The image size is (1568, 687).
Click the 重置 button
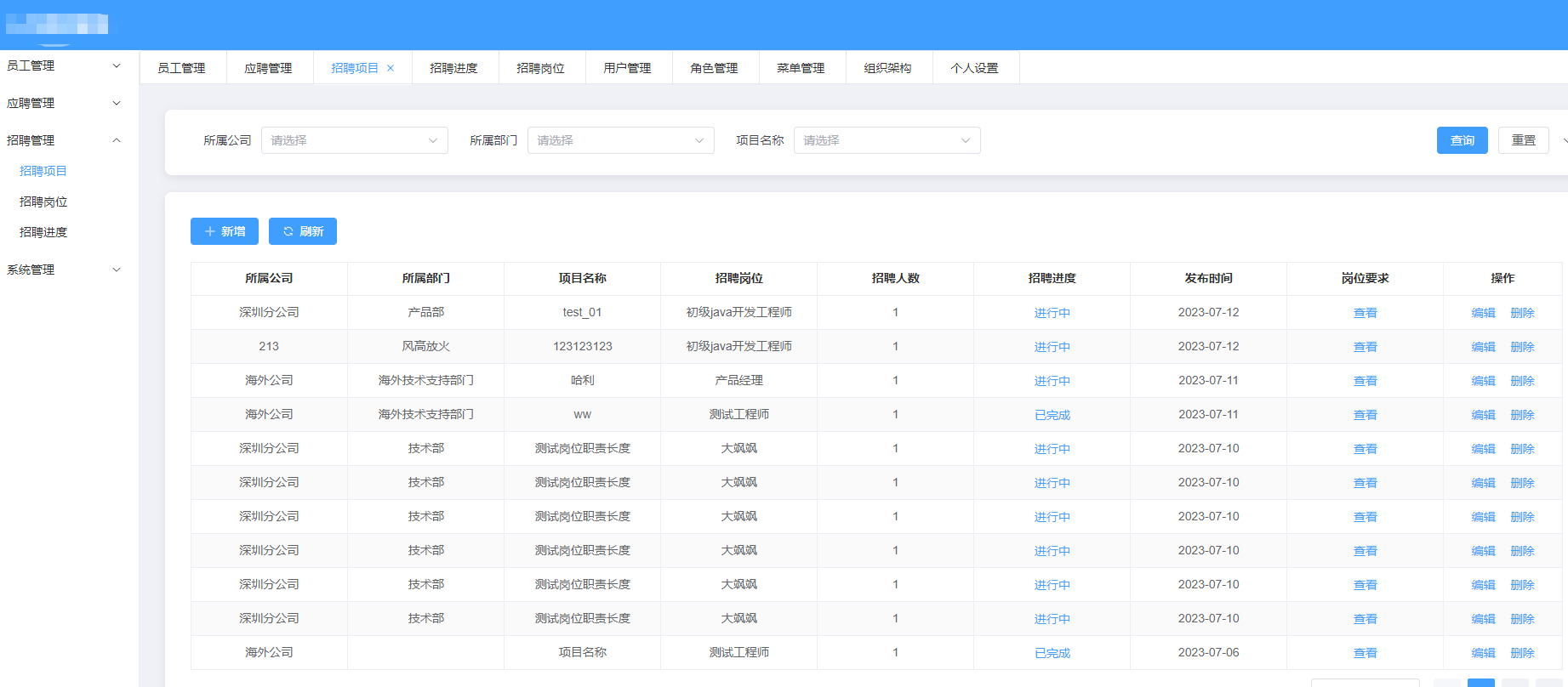(x=1523, y=140)
